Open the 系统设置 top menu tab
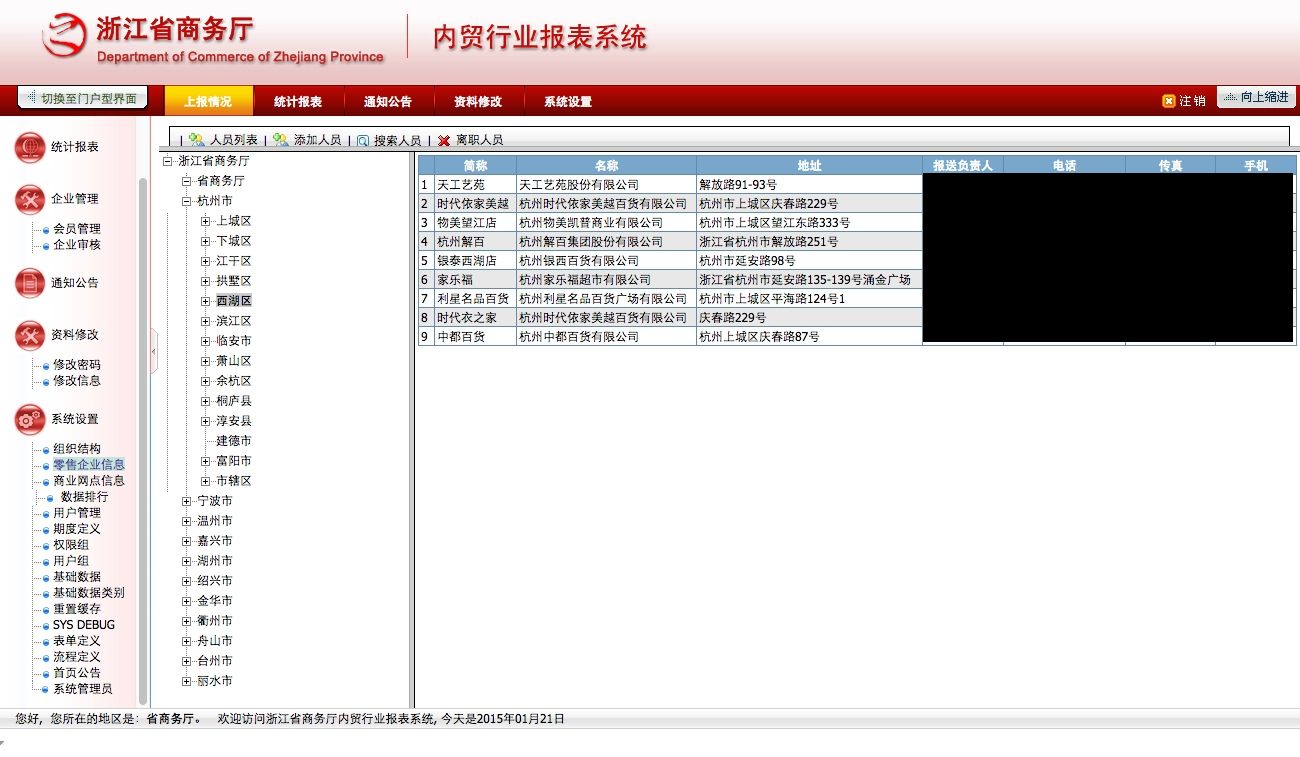 568,101
